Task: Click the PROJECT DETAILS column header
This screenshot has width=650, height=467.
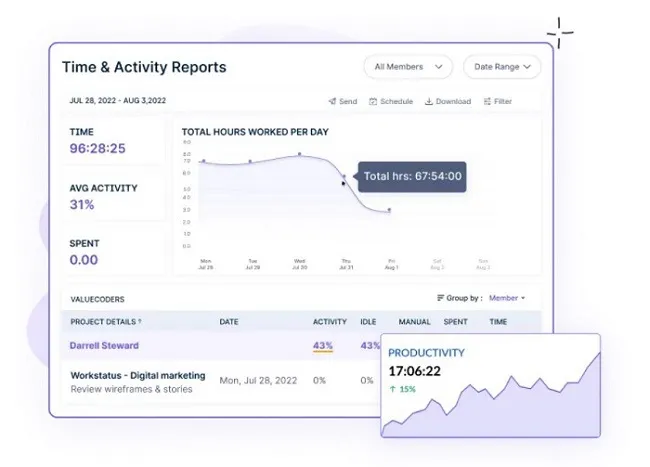Action: click(x=103, y=322)
